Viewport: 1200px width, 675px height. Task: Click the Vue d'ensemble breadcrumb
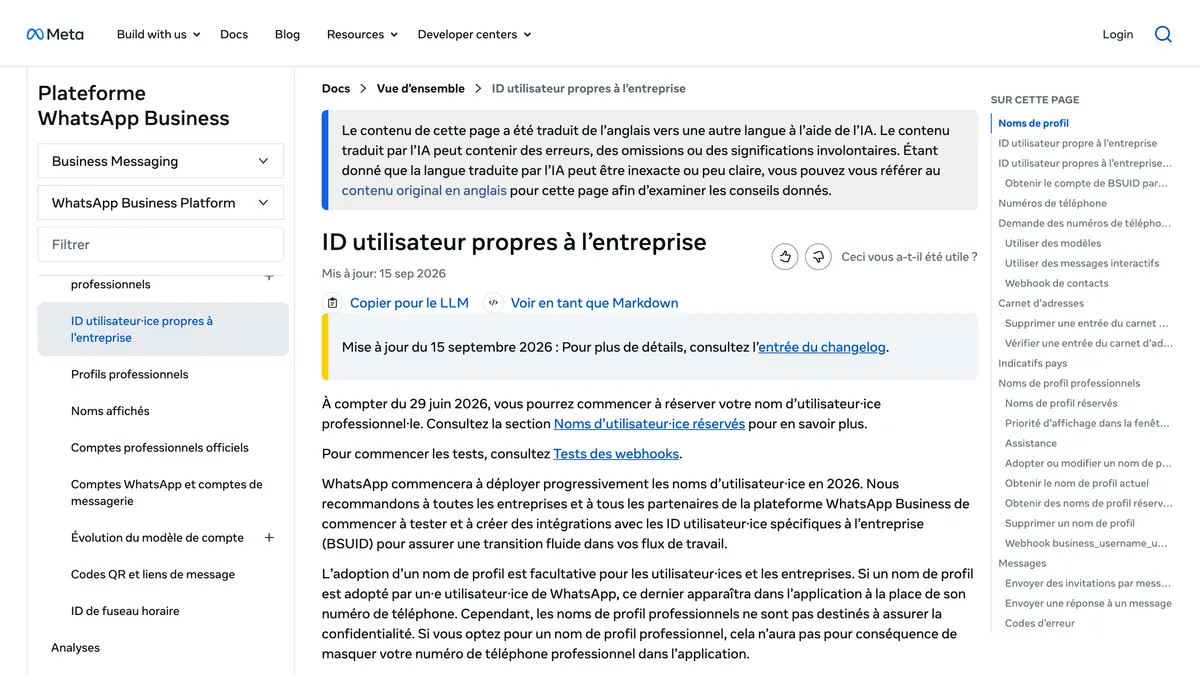(421, 88)
